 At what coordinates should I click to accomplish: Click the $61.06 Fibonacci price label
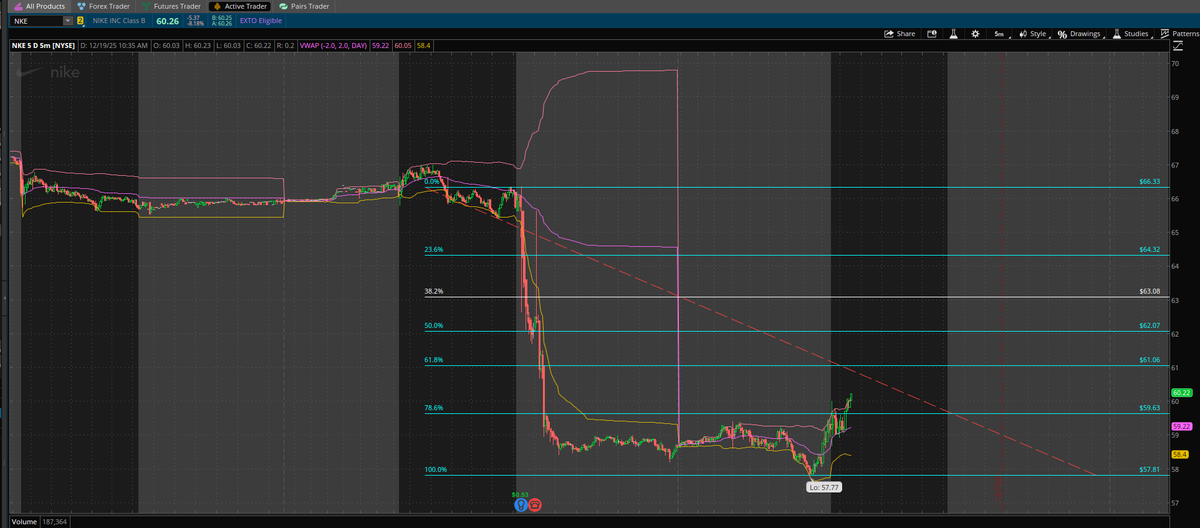tap(1149, 360)
